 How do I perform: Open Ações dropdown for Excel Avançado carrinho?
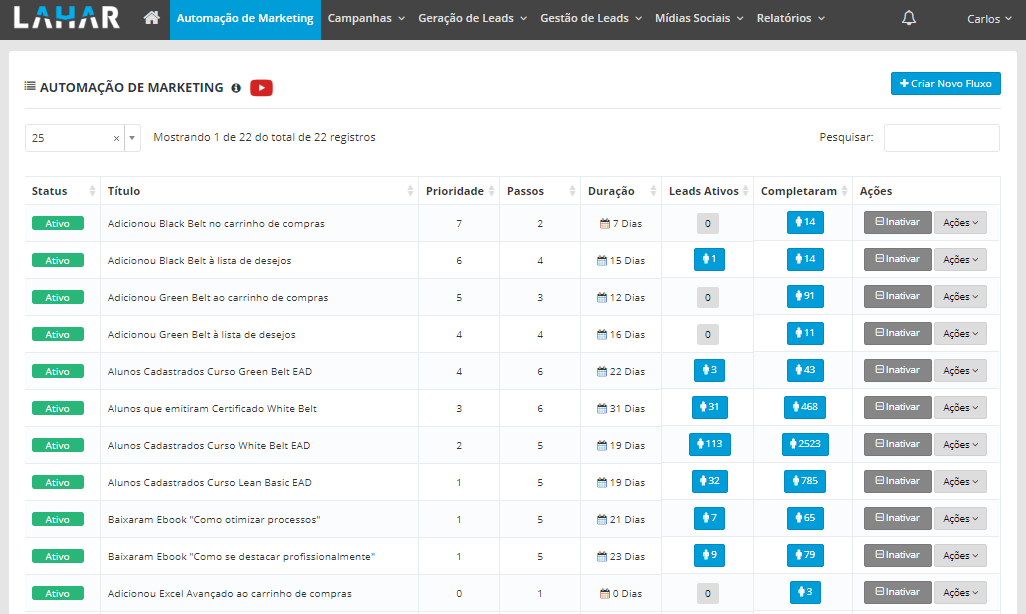(x=960, y=592)
